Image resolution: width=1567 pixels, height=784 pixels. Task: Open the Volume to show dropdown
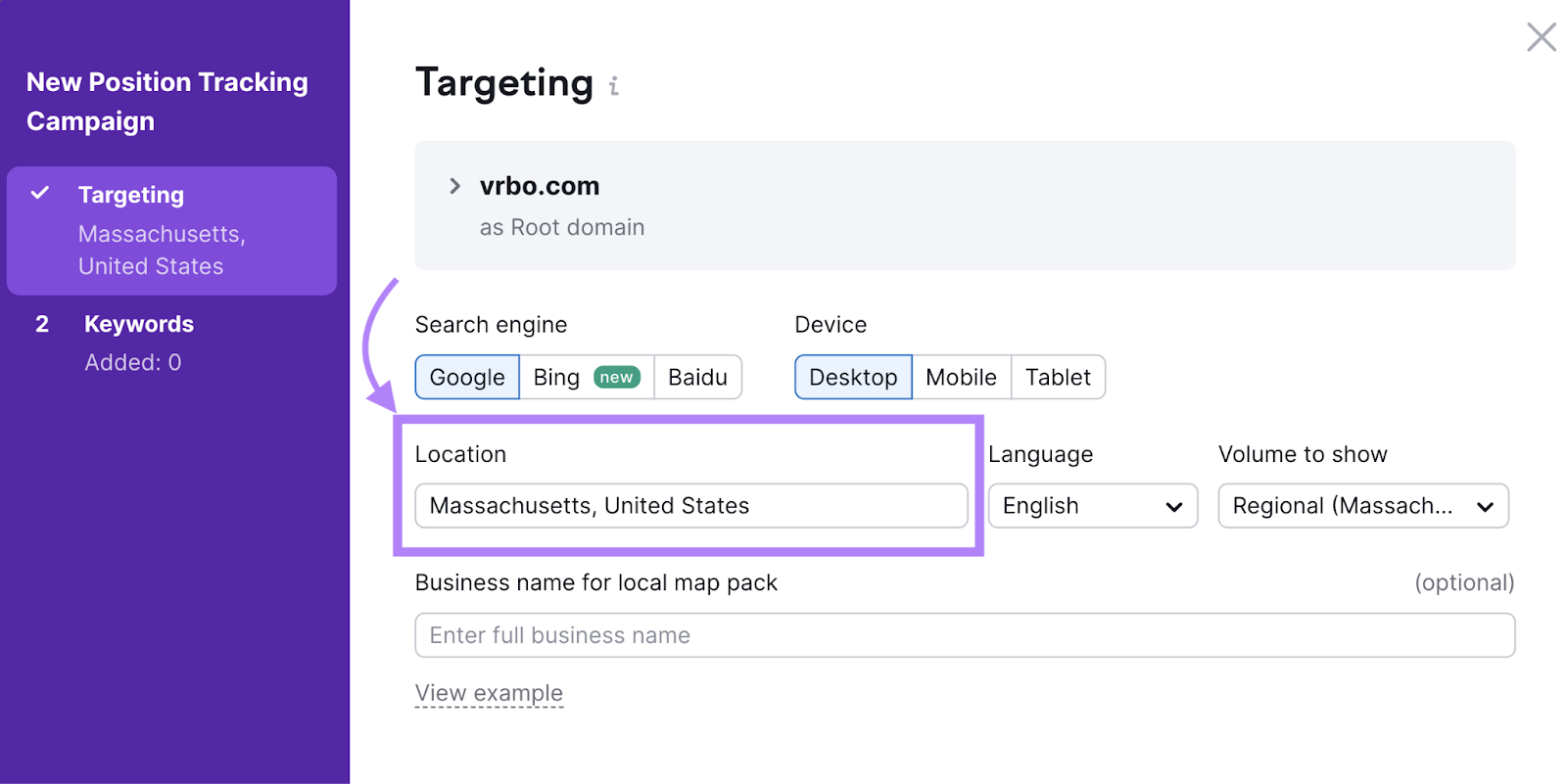point(1363,506)
